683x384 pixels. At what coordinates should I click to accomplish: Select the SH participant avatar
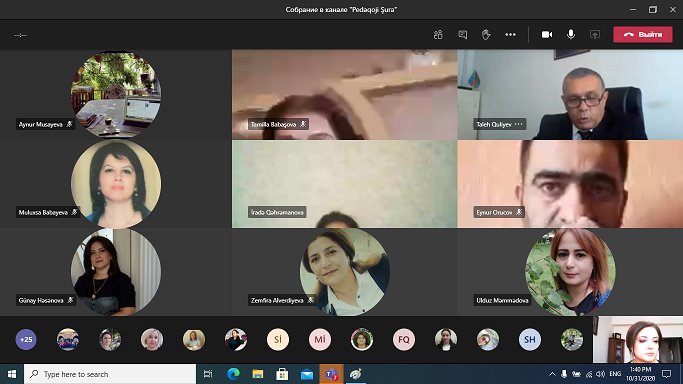(x=530, y=340)
